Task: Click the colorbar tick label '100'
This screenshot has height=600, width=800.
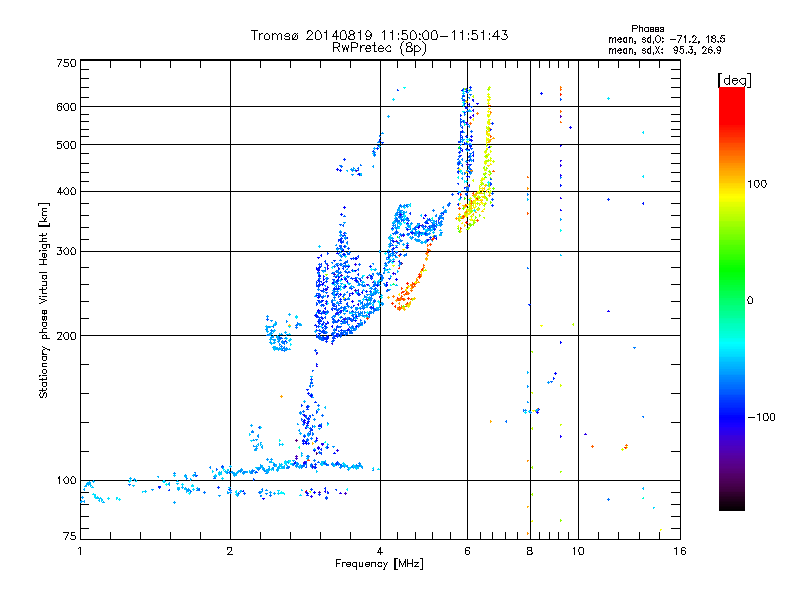Action: (757, 184)
